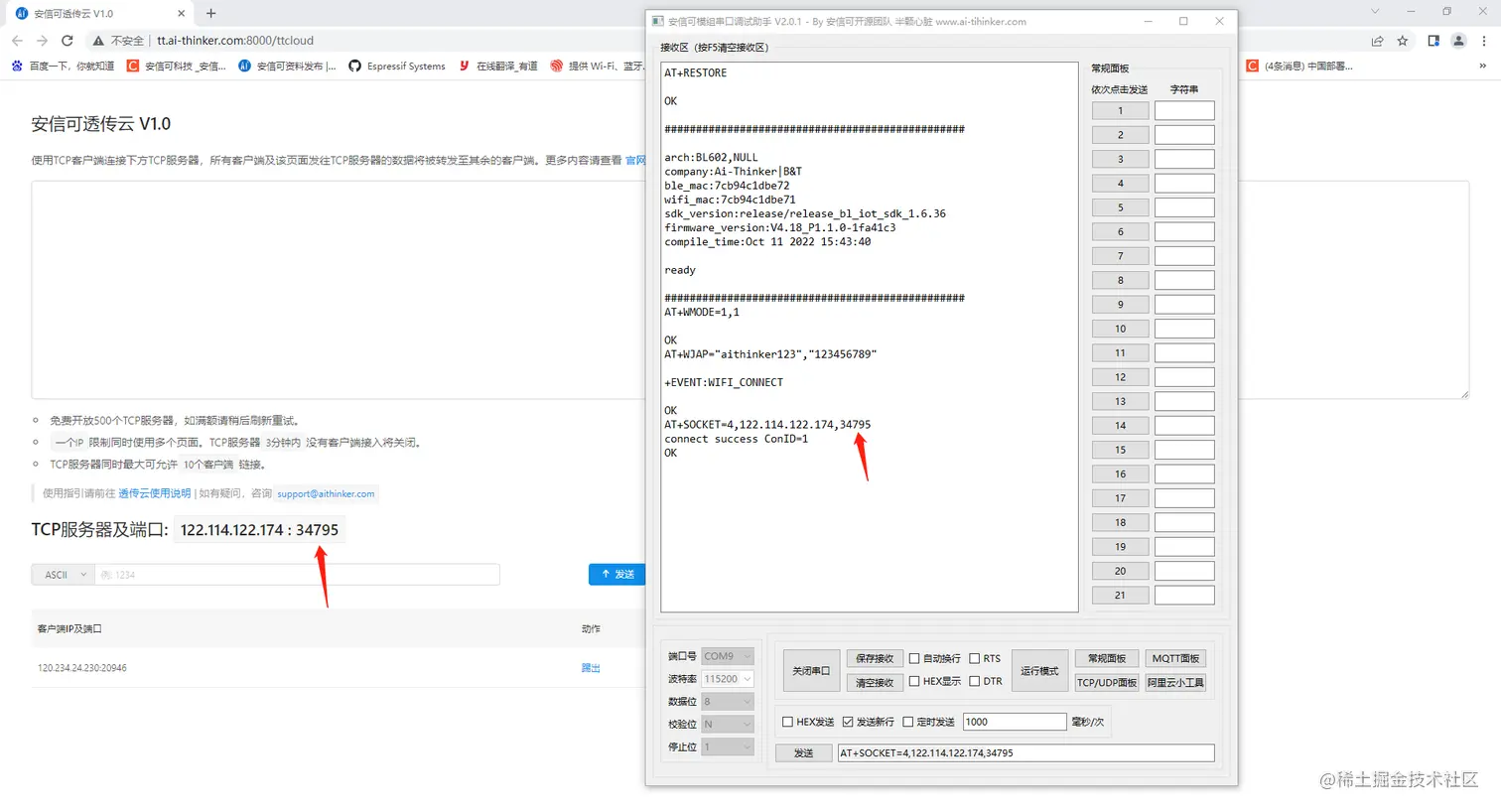
Task: Open the 中国部署 CSDN bookmark
Action: pyautogui.click(x=1299, y=67)
